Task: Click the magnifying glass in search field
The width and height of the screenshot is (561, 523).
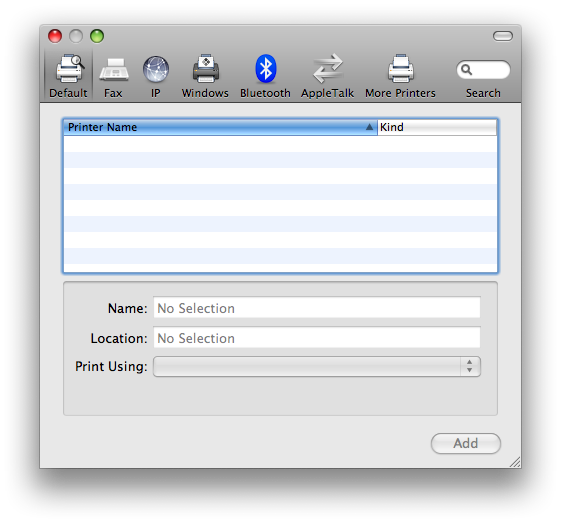Action: [x=466, y=69]
